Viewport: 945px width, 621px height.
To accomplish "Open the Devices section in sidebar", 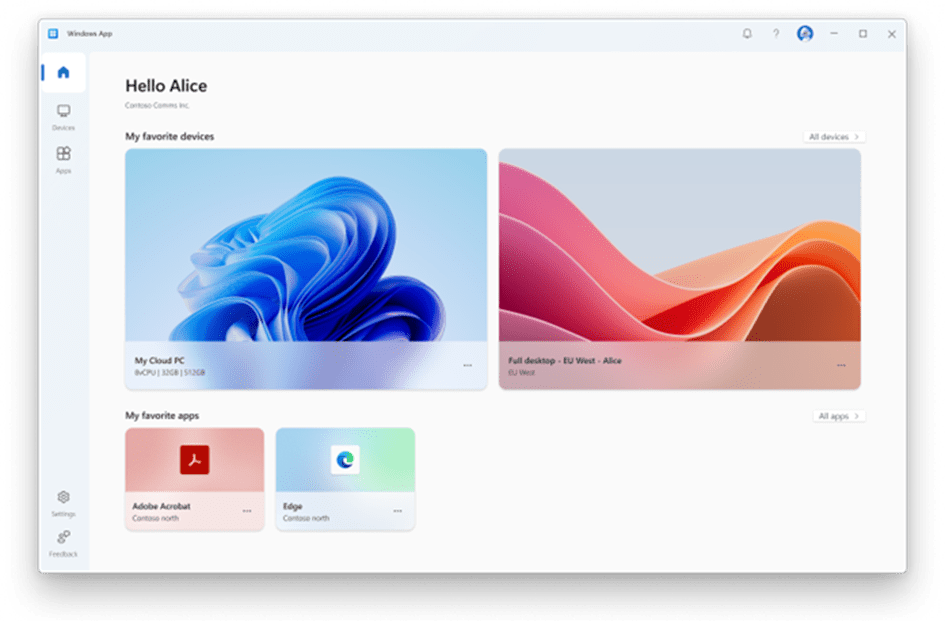I will pos(63,117).
